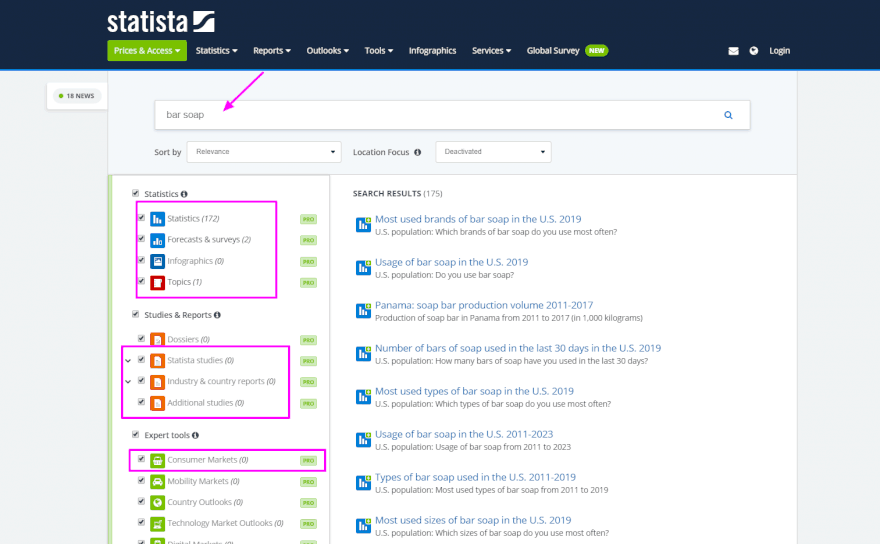Open 'Most used brands of bar soap' result
Viewport: 880px width, 544px height.
478,219
